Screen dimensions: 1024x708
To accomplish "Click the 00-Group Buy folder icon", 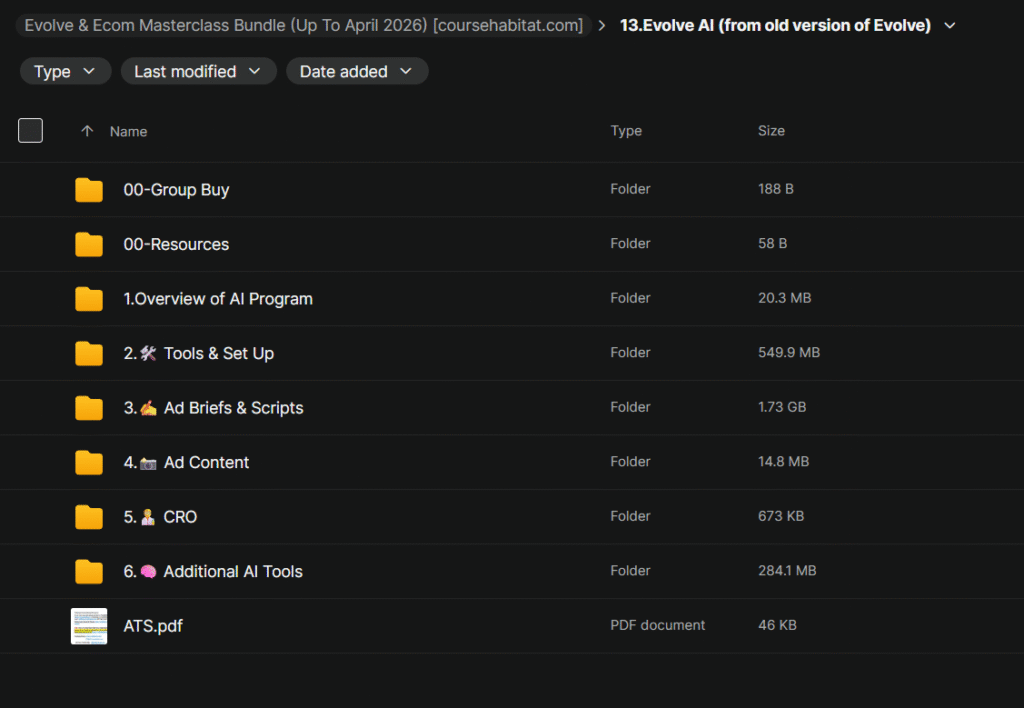I will [x=89, y=190].
